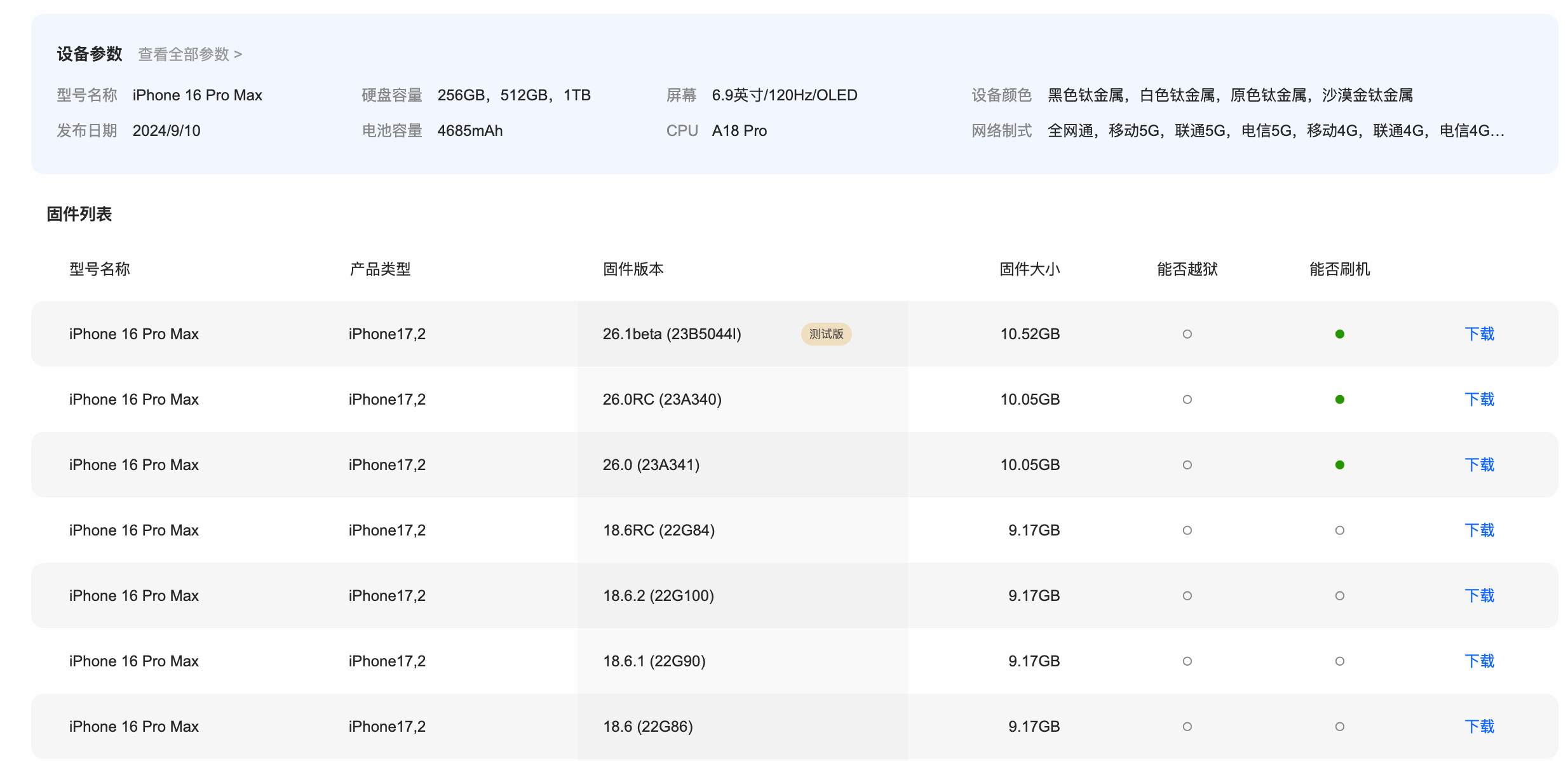Image resolution: width=1568 pixels, height=761 pixels.
Task: Select version text 26.0 (23A341)
Action: tap(651, 465)
